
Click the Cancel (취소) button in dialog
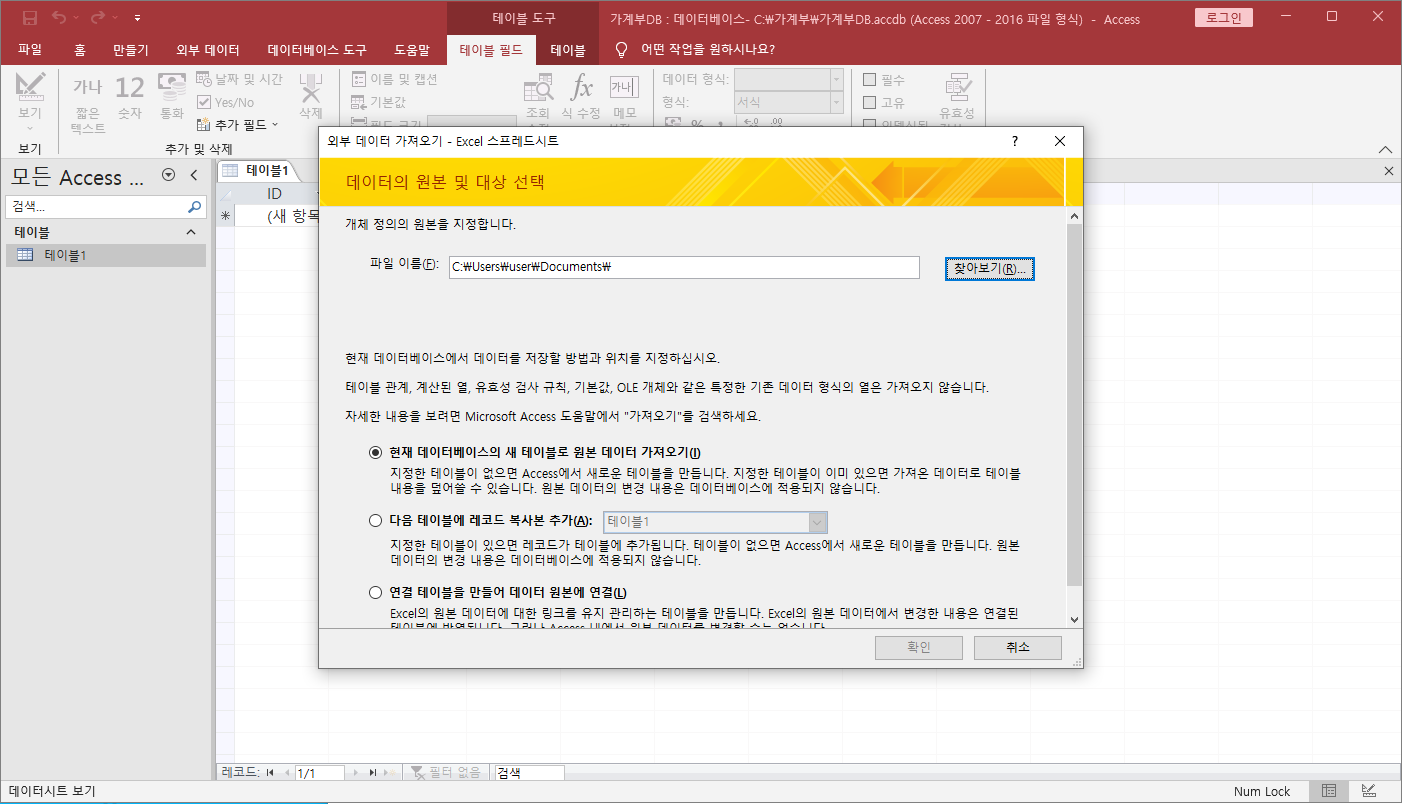1018,647
